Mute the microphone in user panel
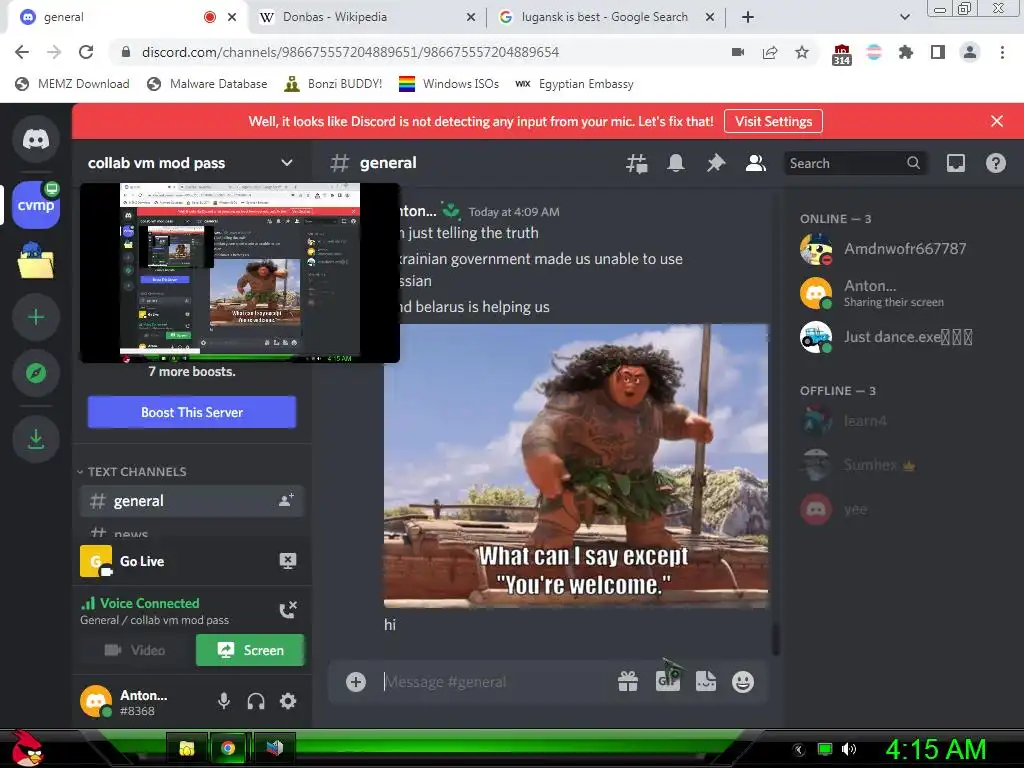Image resolution: width=1024 pixels, height=768 pixels. 224,701
